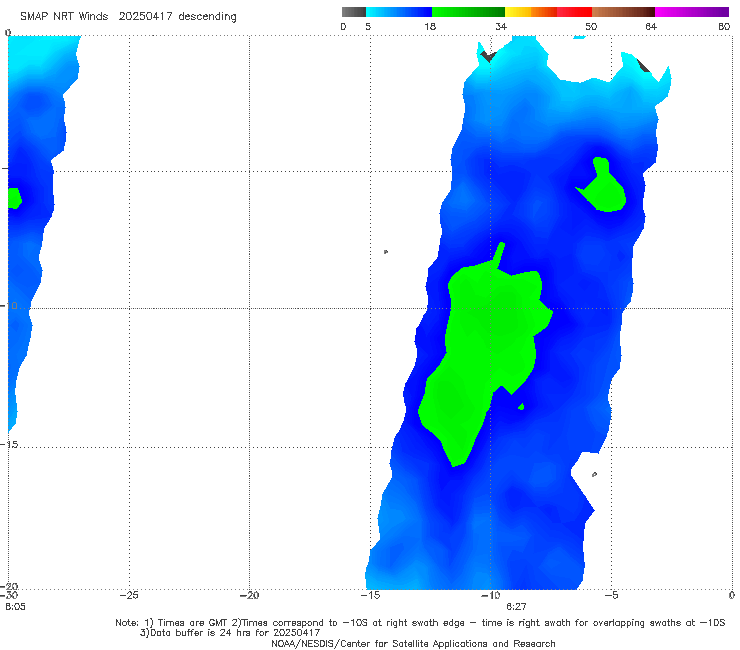Click the title text 'SMAP NRT Winds 20250417 descending'

tap(128, 17)
